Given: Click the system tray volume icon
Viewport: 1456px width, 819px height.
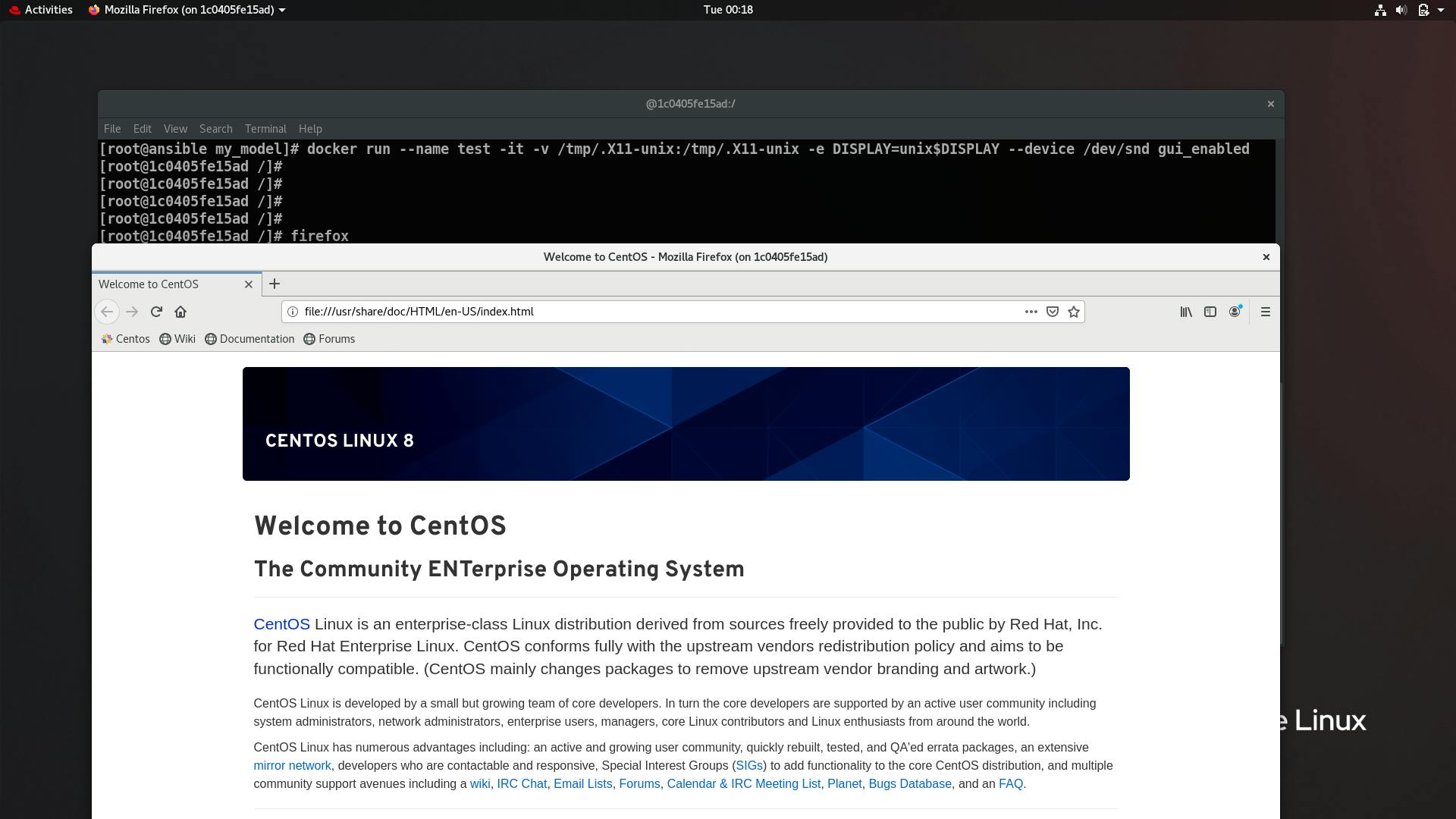Looking at the screenshot, I should coord(1401,9).
